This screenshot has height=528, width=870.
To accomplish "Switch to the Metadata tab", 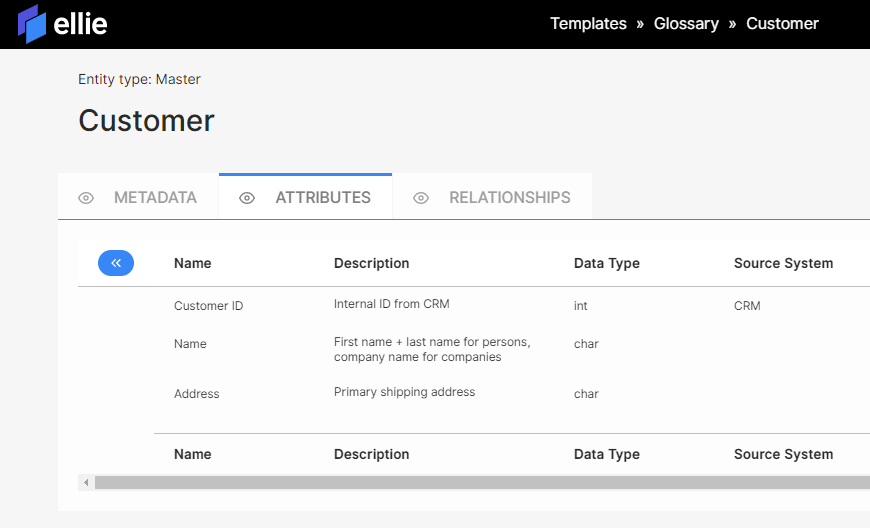I will pyautogui.click(x=155, y=198).
